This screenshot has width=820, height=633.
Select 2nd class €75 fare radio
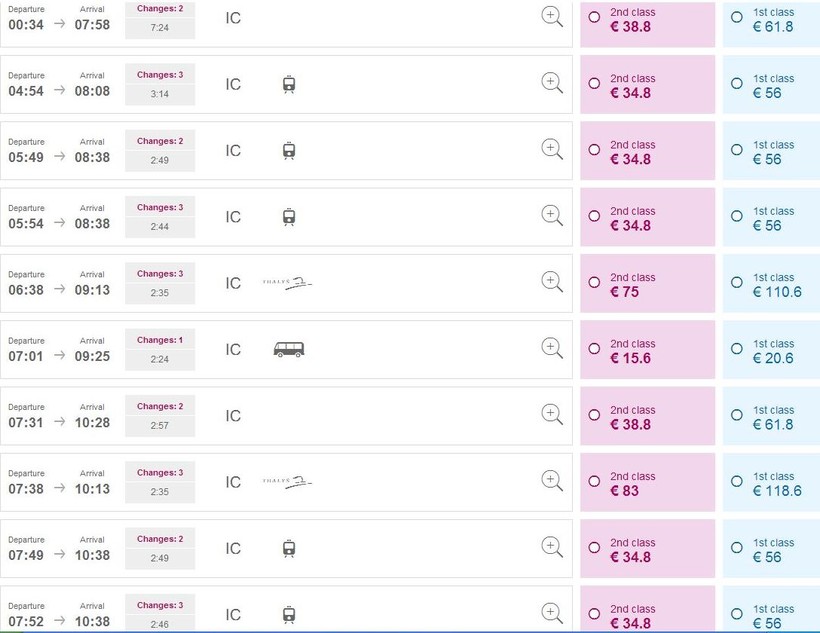(594, 283)
